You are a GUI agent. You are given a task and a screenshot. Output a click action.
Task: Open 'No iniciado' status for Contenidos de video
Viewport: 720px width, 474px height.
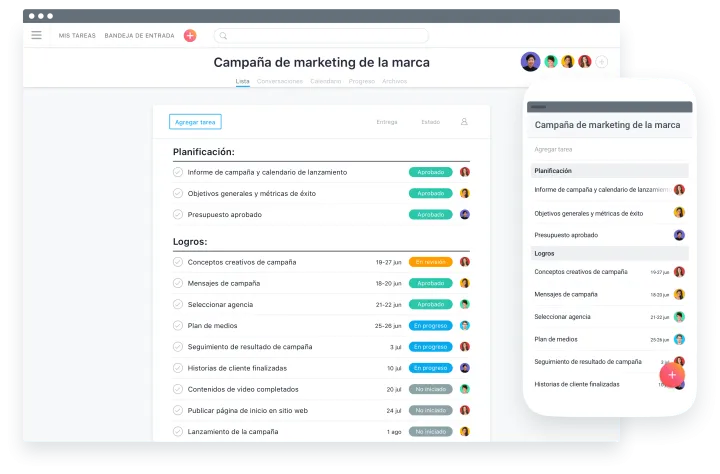pos(430,389)
